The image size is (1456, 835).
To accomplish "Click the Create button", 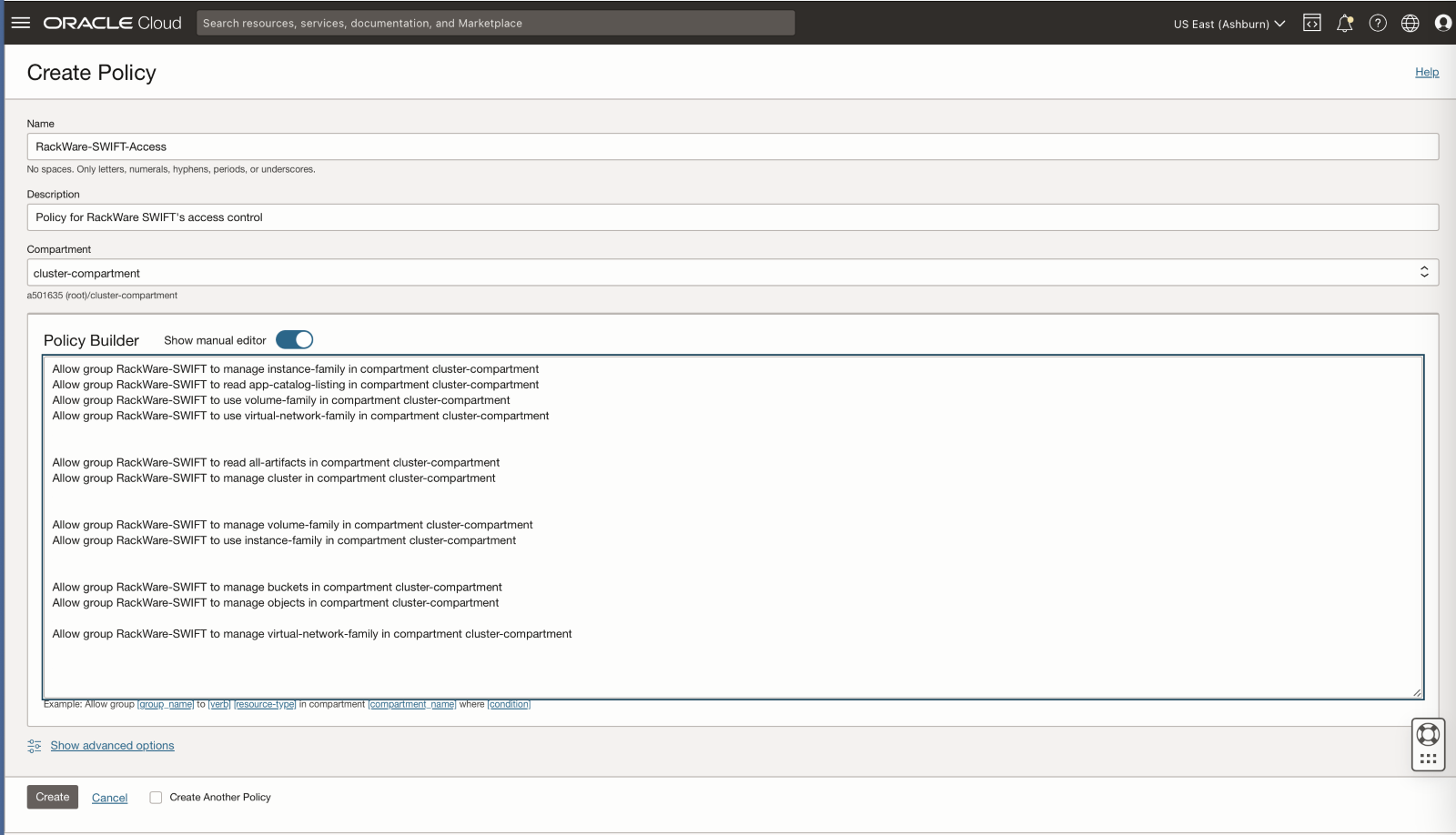I will point(53,797).
